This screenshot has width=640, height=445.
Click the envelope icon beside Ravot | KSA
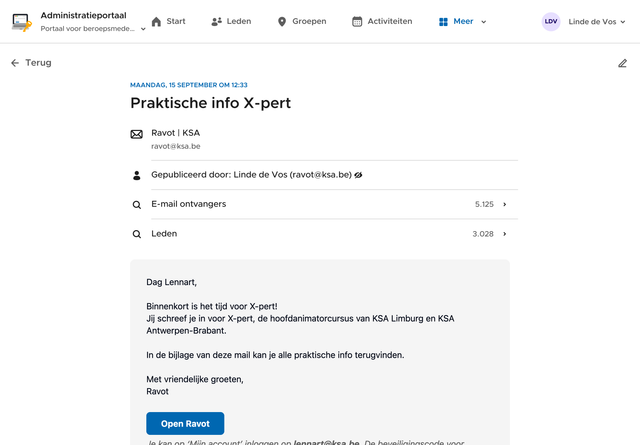[x=137, y=134]
